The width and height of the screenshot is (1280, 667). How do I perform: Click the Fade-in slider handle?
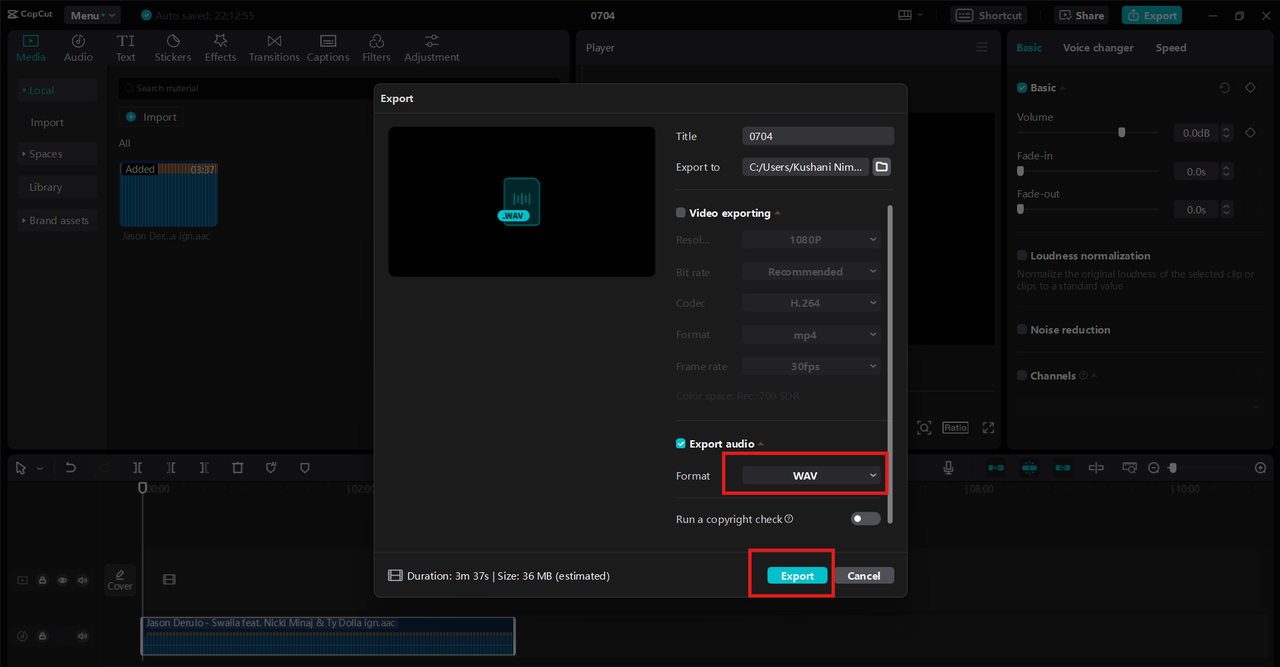click(1020, 171)
